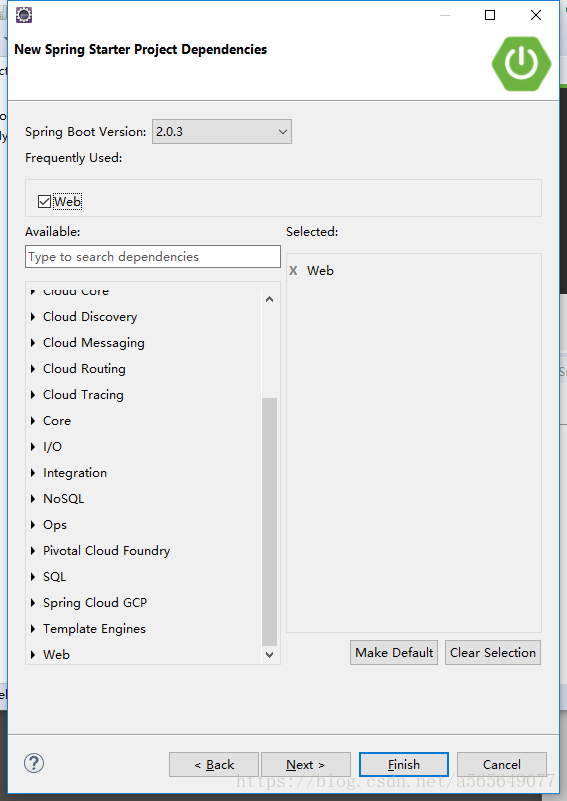
Task: Expand the NoSQL category
Action: point(33,499)
